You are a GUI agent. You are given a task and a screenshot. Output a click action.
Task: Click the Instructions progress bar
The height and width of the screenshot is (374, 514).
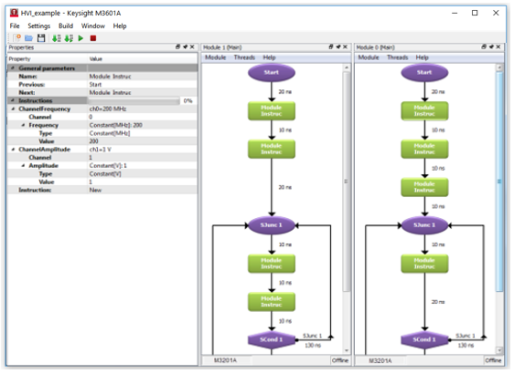pyautogui.click(x=133, y=101)
